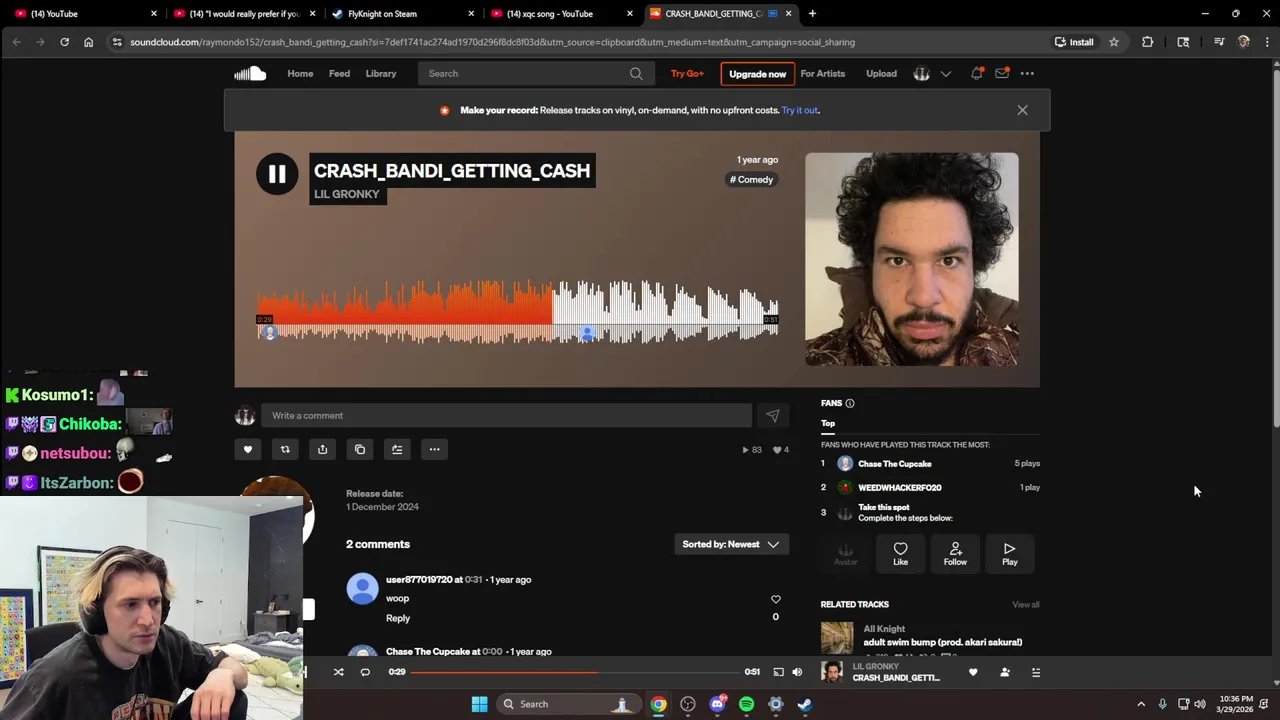Screen dimensions: 1280x720
Task: Focus the Write a comment field
Action: click(507, 416)
